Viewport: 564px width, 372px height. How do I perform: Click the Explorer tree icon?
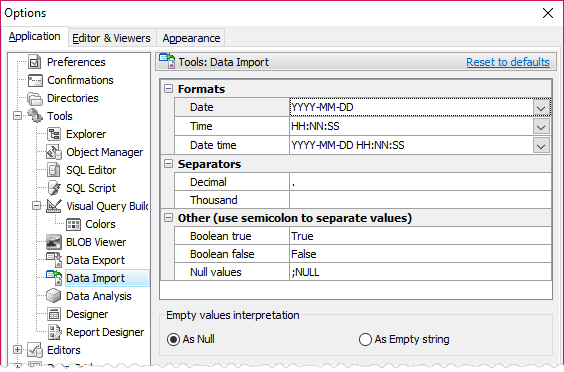click(x=54, y=134)
